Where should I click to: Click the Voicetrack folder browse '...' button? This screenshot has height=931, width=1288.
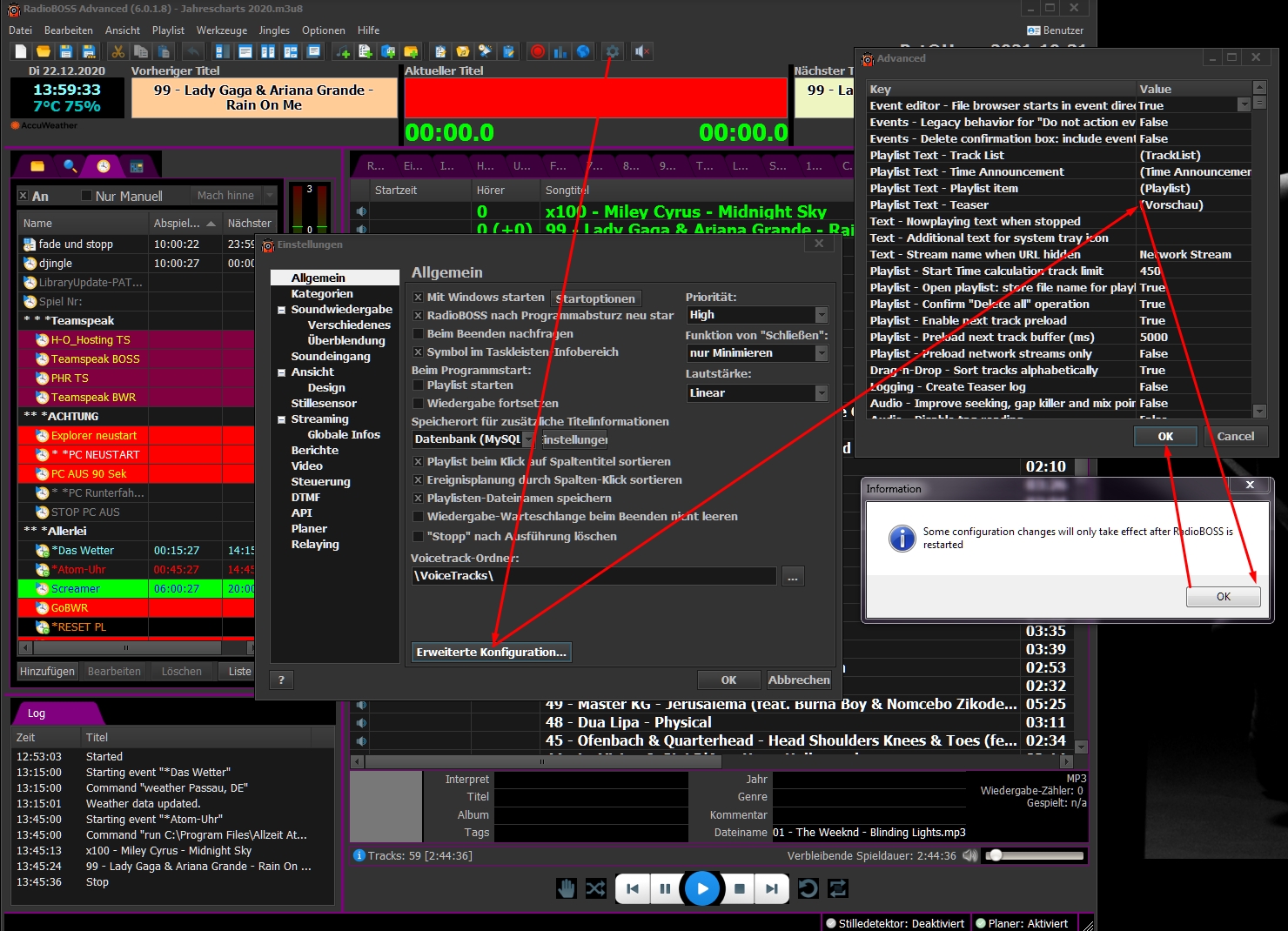793,576
